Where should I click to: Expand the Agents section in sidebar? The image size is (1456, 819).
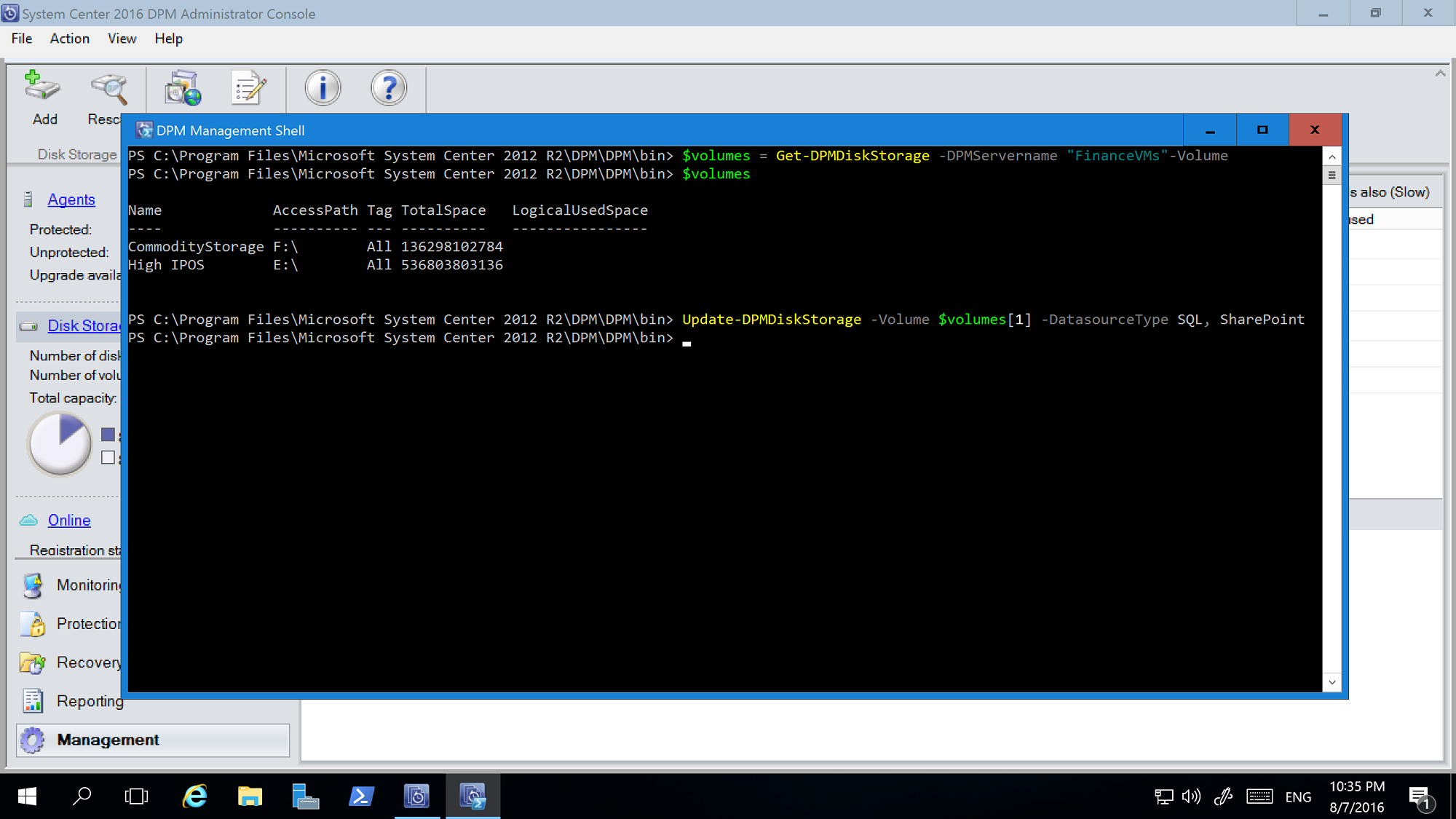(x=71, y=199)
